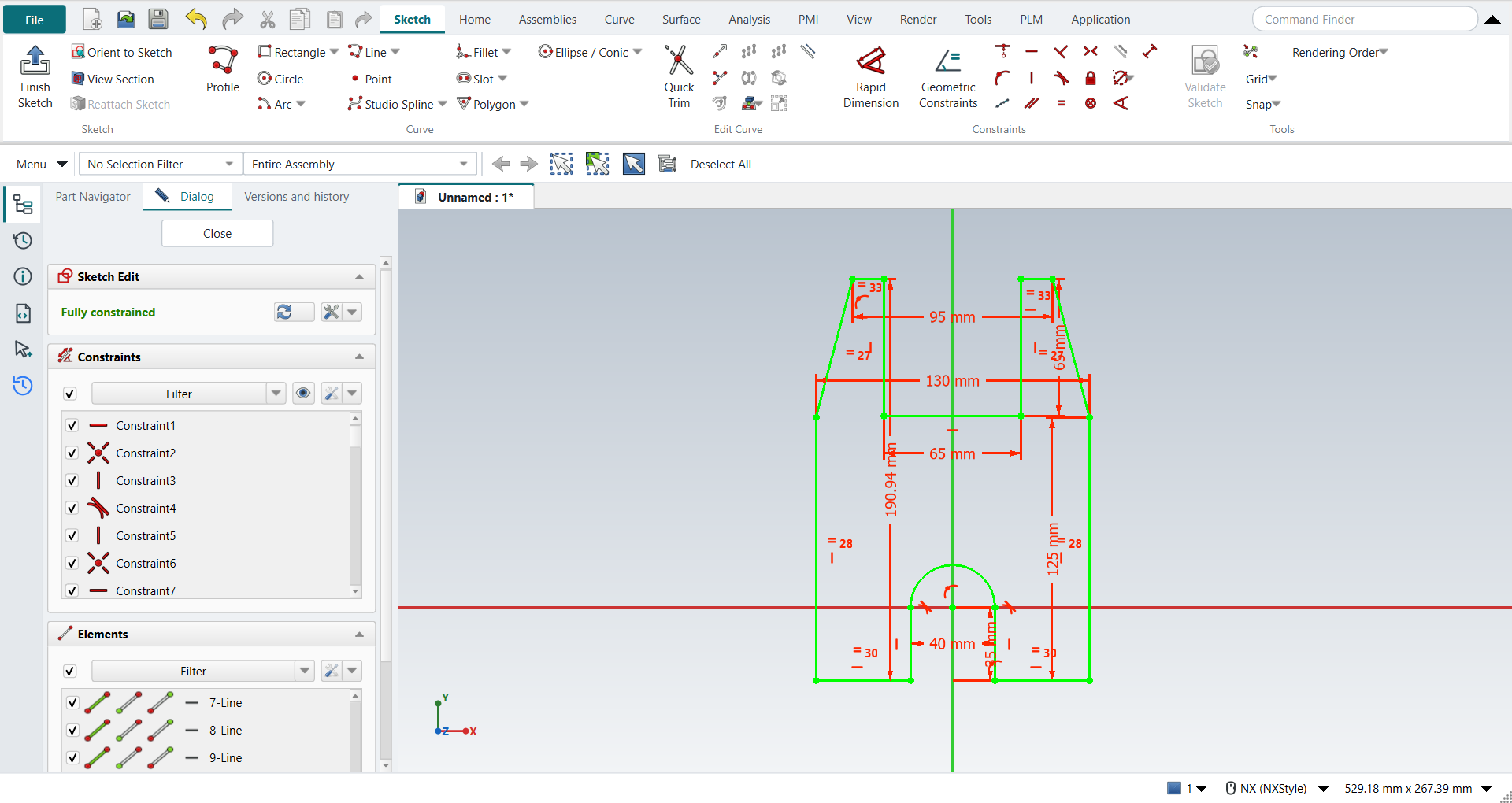Open the history clock sidebar icon
1512x803 pixels.
tap(23, 240)
